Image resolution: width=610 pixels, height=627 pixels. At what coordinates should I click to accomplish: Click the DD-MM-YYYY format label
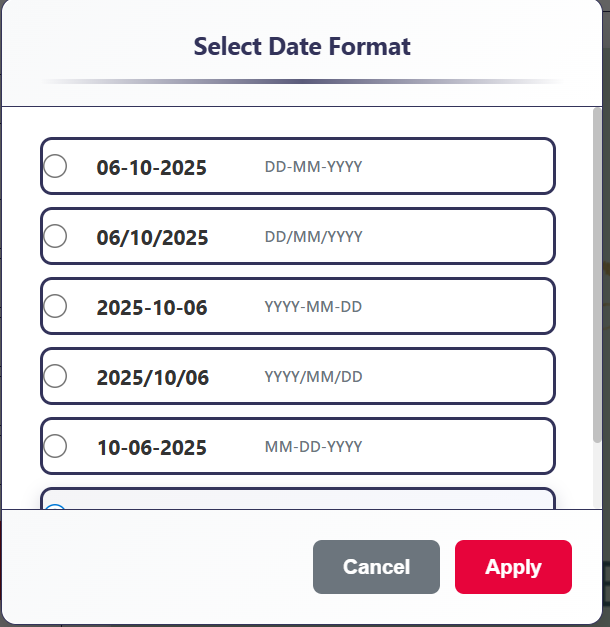[313, 167]
